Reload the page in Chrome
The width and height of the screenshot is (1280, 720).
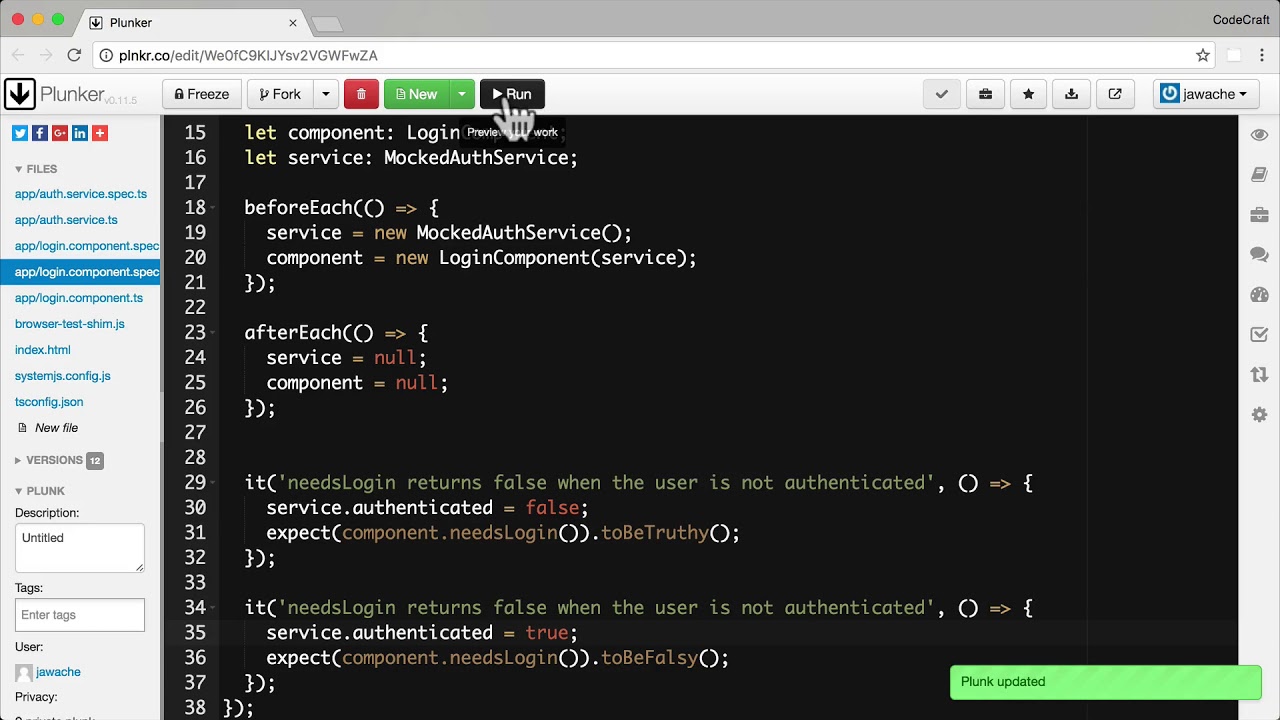(74, 55)
